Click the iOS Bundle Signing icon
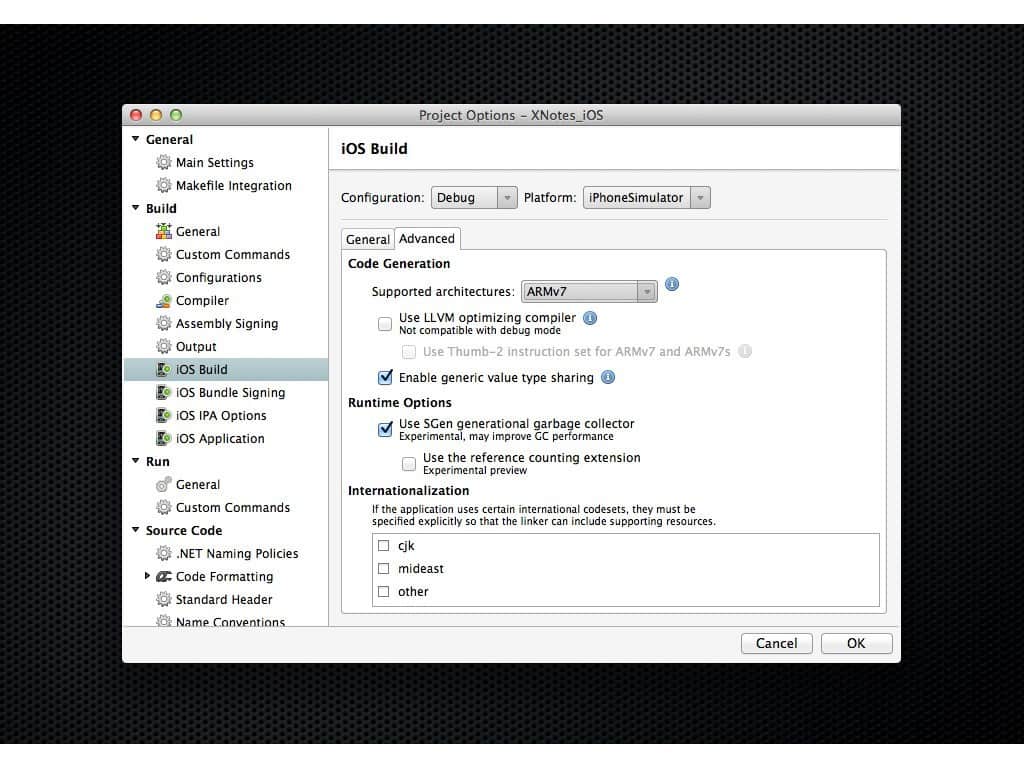Screen dimensions: 1024x768 pyautogui.click(x=163, y=392)
